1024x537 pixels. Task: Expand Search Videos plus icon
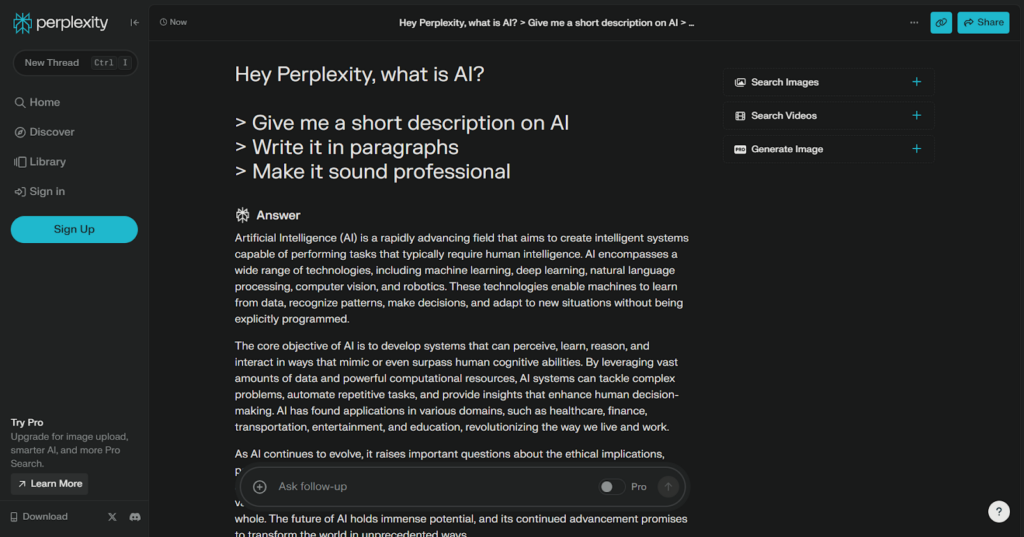(916, 116)
